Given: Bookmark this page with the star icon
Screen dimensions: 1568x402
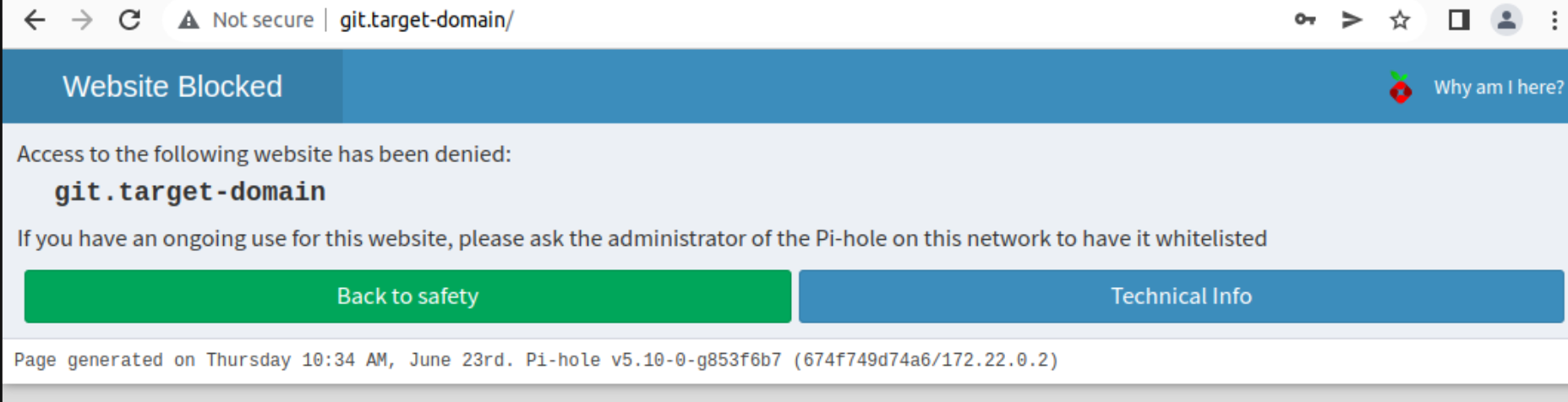Looking at the screenshot, I should coord(1400,19).
